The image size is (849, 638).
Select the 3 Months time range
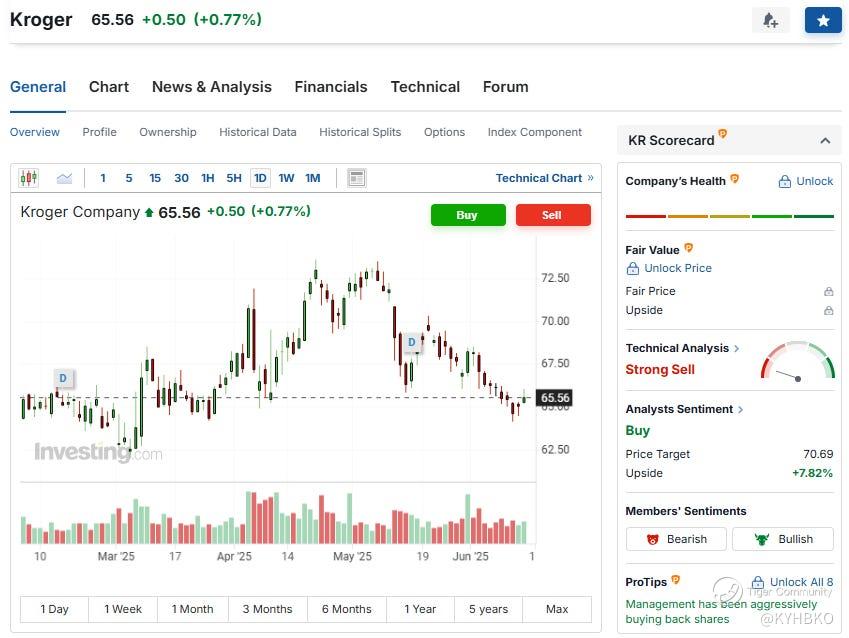click(x=267, y=609)
